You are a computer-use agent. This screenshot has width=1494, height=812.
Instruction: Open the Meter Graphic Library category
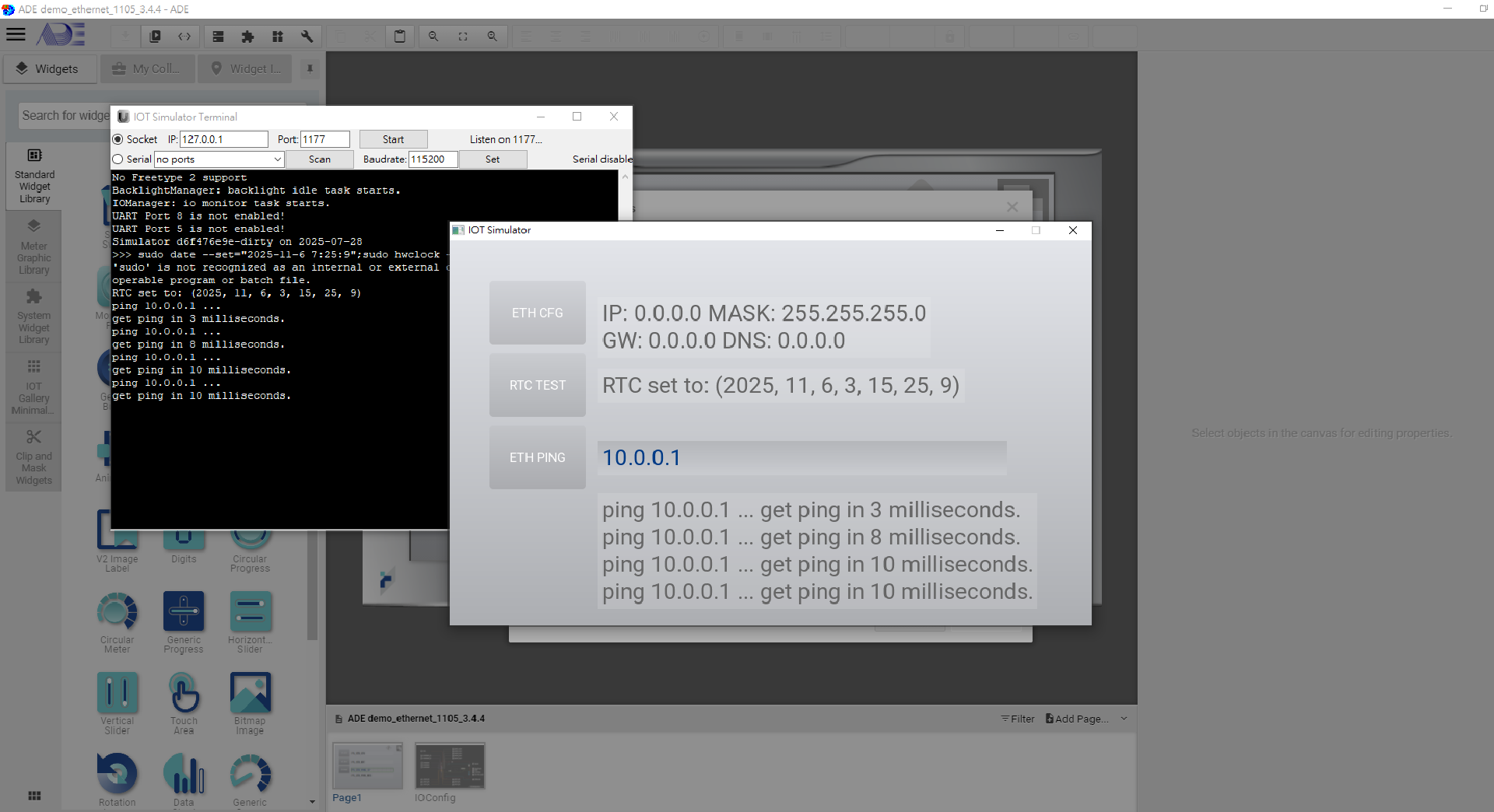pyautogui.click(x=34, y=247)
